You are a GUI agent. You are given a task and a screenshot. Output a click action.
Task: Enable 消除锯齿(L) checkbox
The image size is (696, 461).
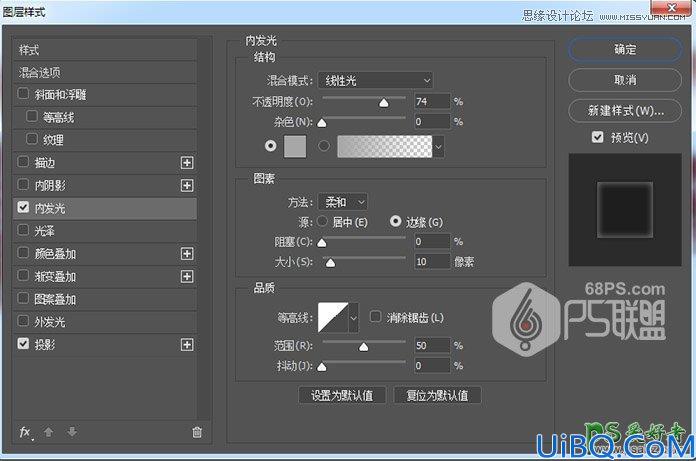click(376, 317)
